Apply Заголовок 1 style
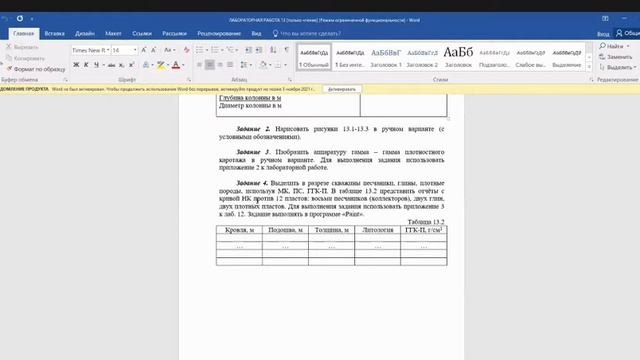The width and height of the screenshot is (640, 360). (386, 57)
